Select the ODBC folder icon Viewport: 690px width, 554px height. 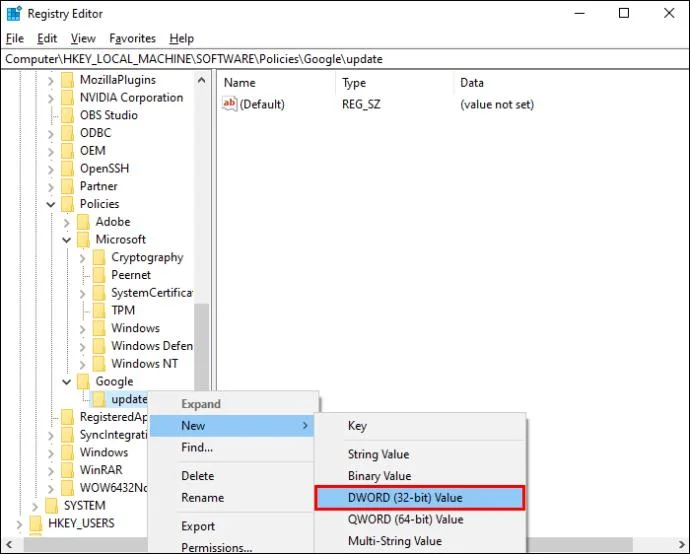(x=67, y=133)
